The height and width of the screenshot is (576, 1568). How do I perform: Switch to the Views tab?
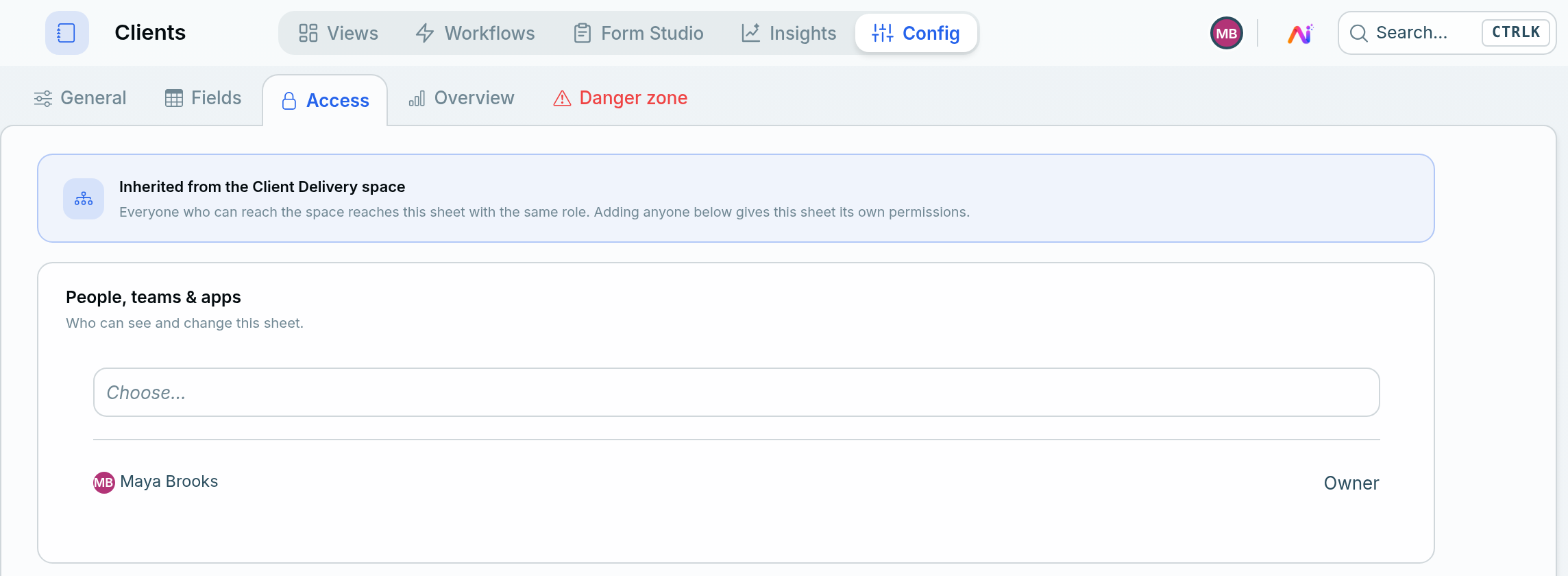pos(339,33)
